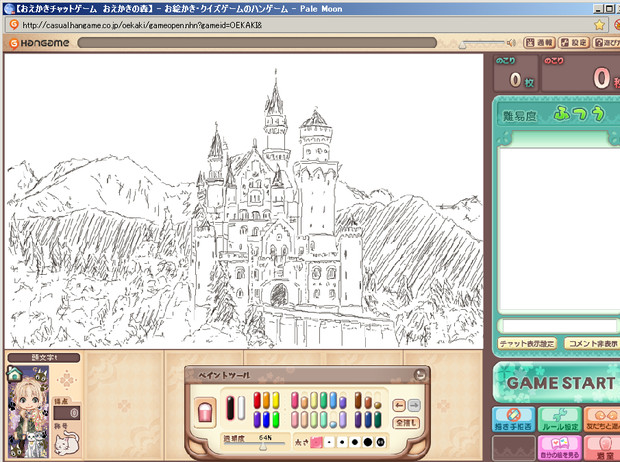Clear the whole canvas with 全消し
This screenshot has height=462, width=620.
coord(406,423)
